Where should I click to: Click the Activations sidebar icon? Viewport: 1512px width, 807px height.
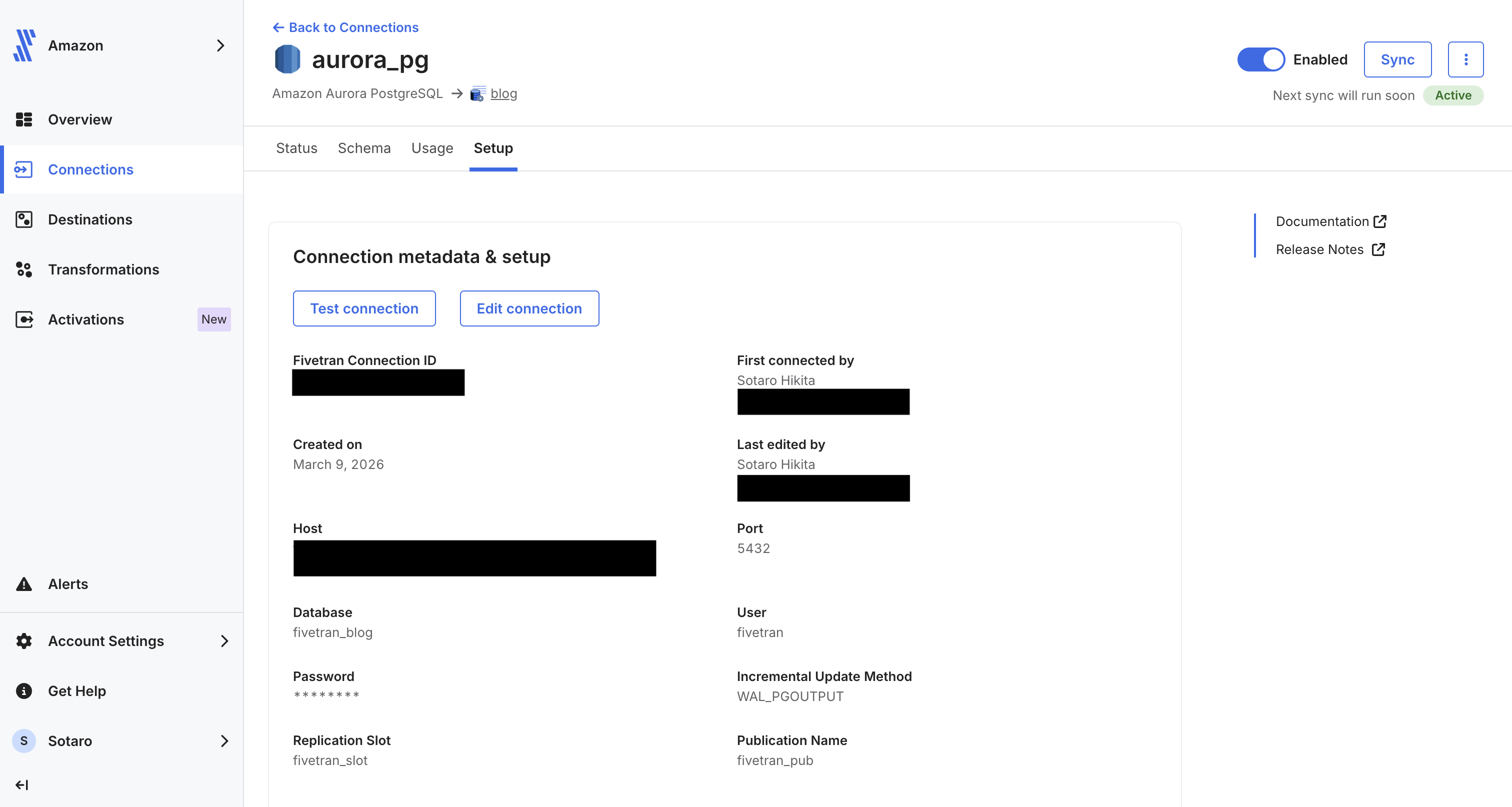[x=23, y=319]
